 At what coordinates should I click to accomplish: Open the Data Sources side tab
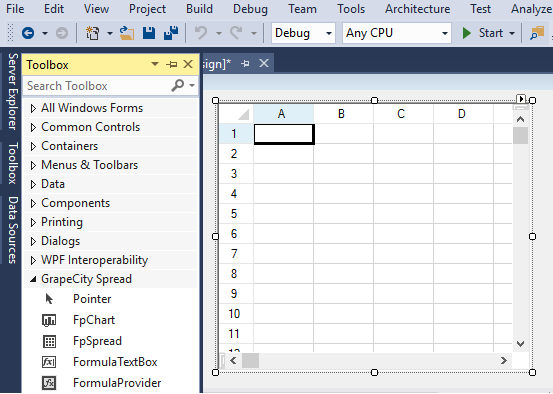pos(12,230)
